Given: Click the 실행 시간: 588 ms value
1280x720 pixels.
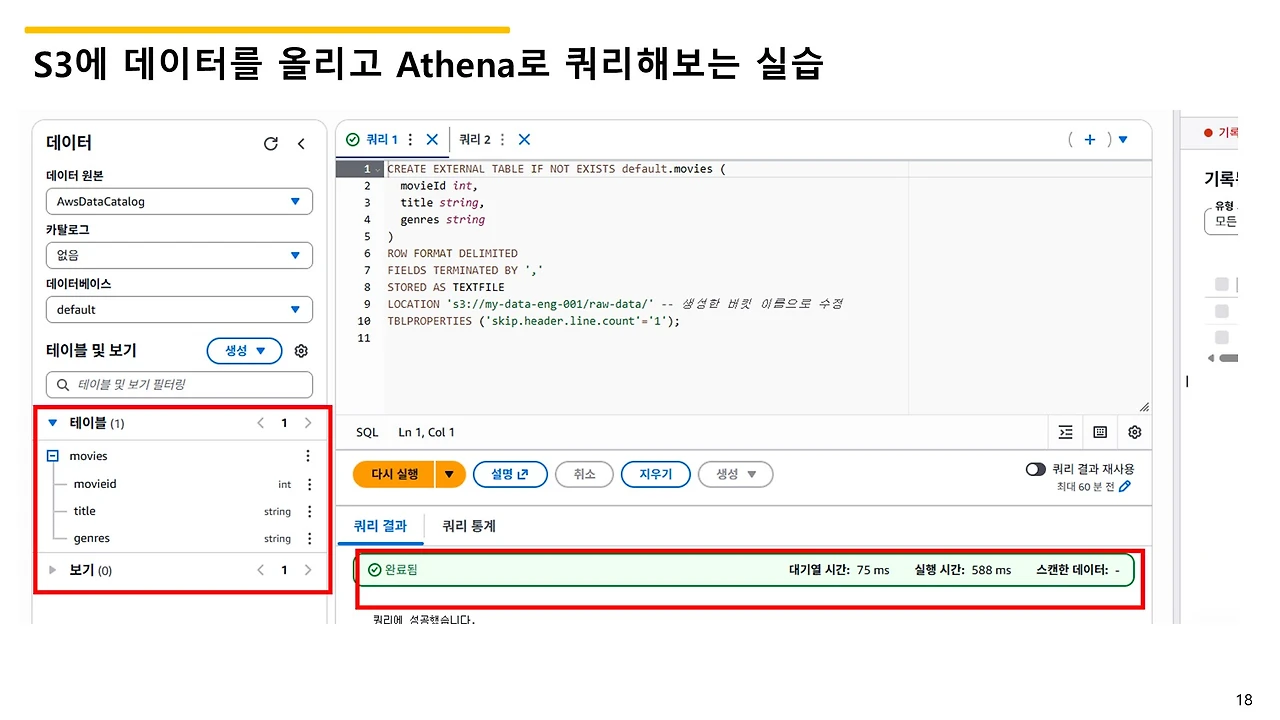Looking at the screenshot, I should click(963, 570).
